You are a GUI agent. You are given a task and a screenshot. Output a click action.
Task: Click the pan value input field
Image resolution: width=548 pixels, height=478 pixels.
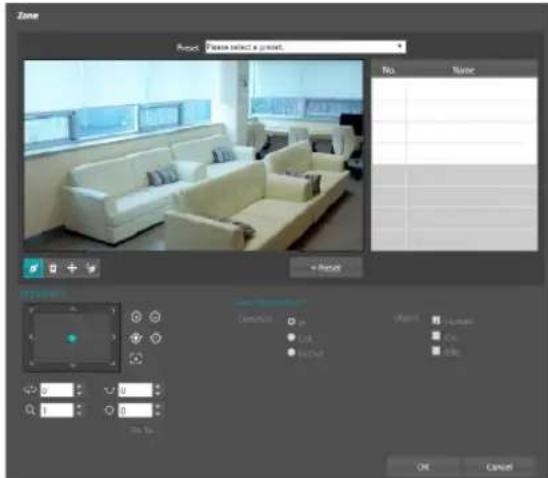click(57, 390)
